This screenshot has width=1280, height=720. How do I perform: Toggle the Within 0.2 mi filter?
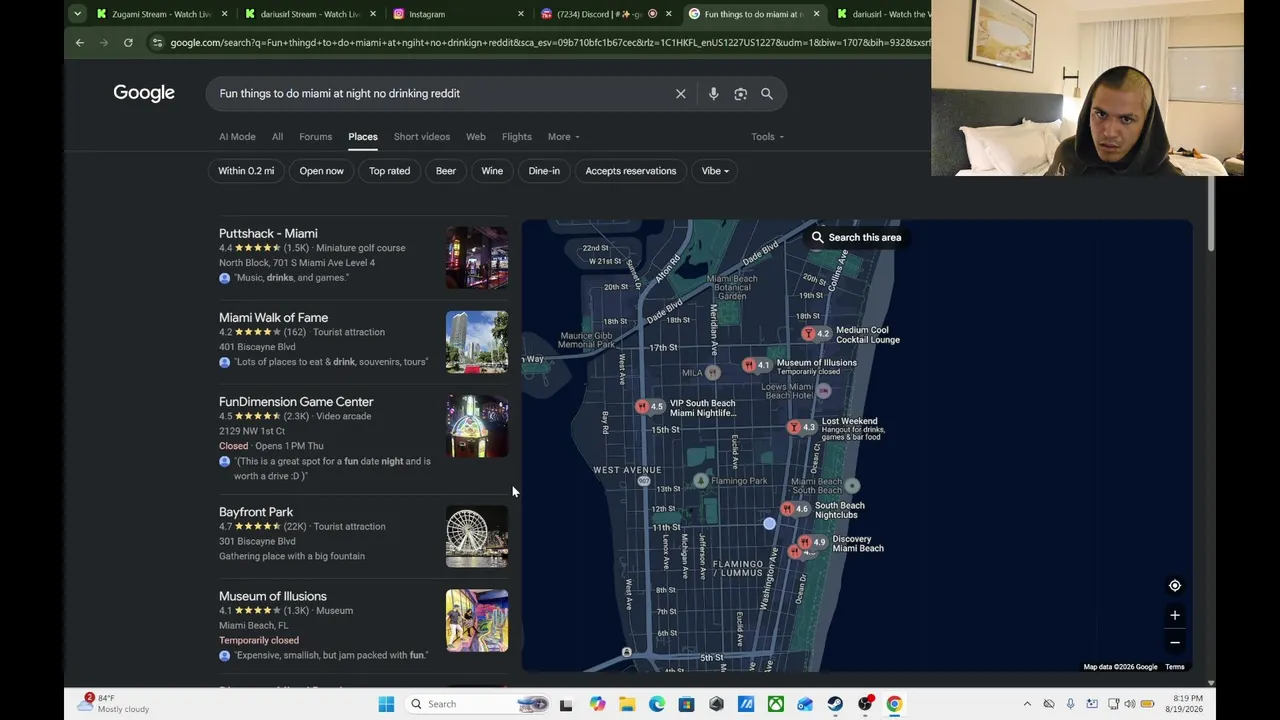tap(246, 171)
